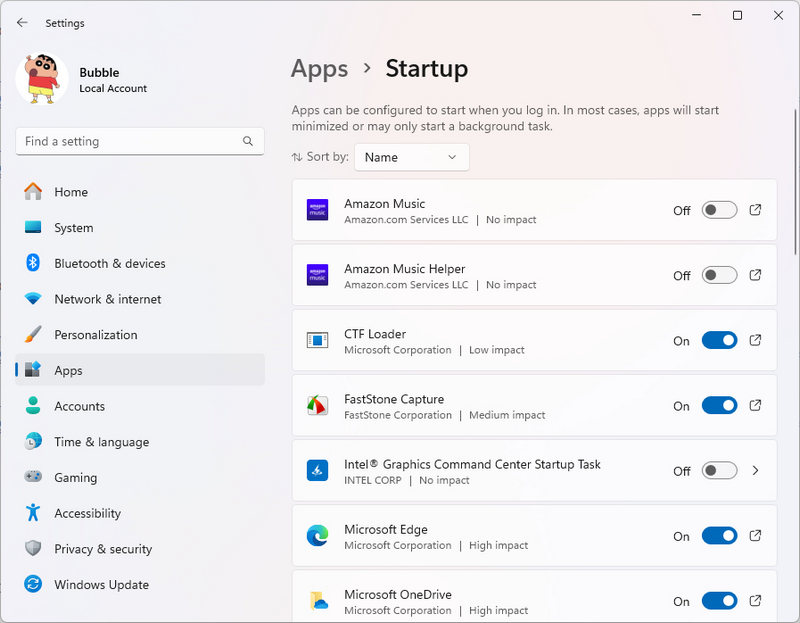800x623 pixels.
Task: Turn off FastStone Capture startup switch
Action: [x=719, y=406]
